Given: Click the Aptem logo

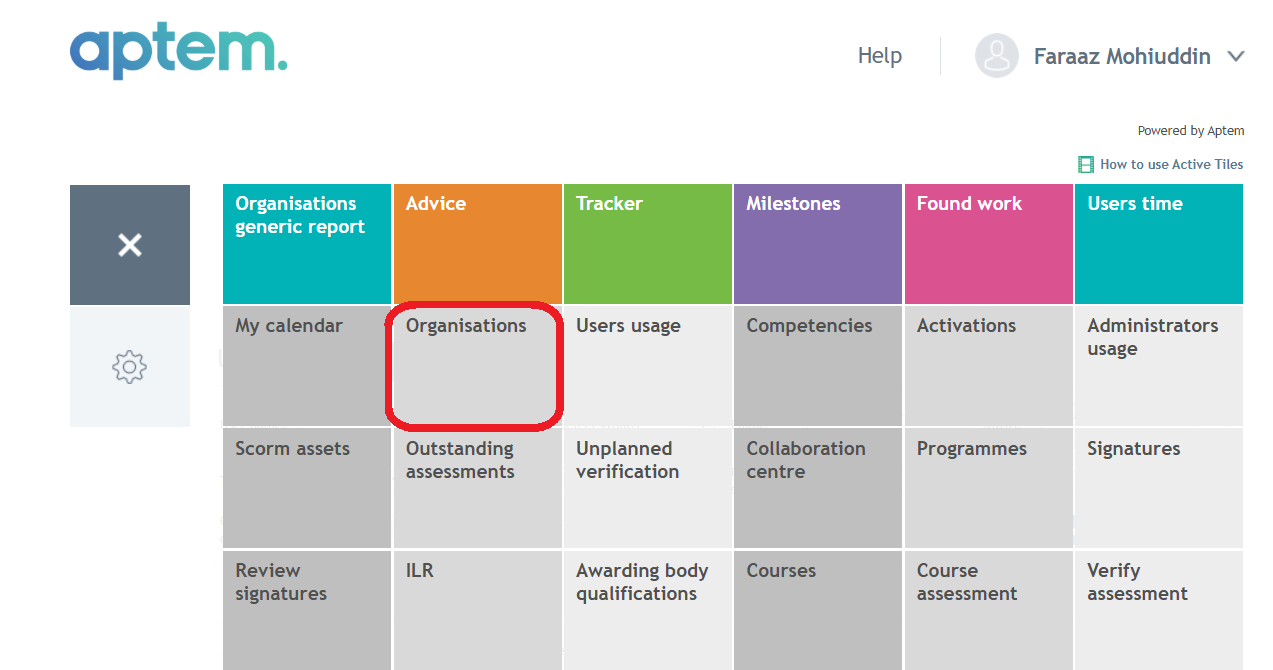Looking at the screenshot, I should pos(178,54).
